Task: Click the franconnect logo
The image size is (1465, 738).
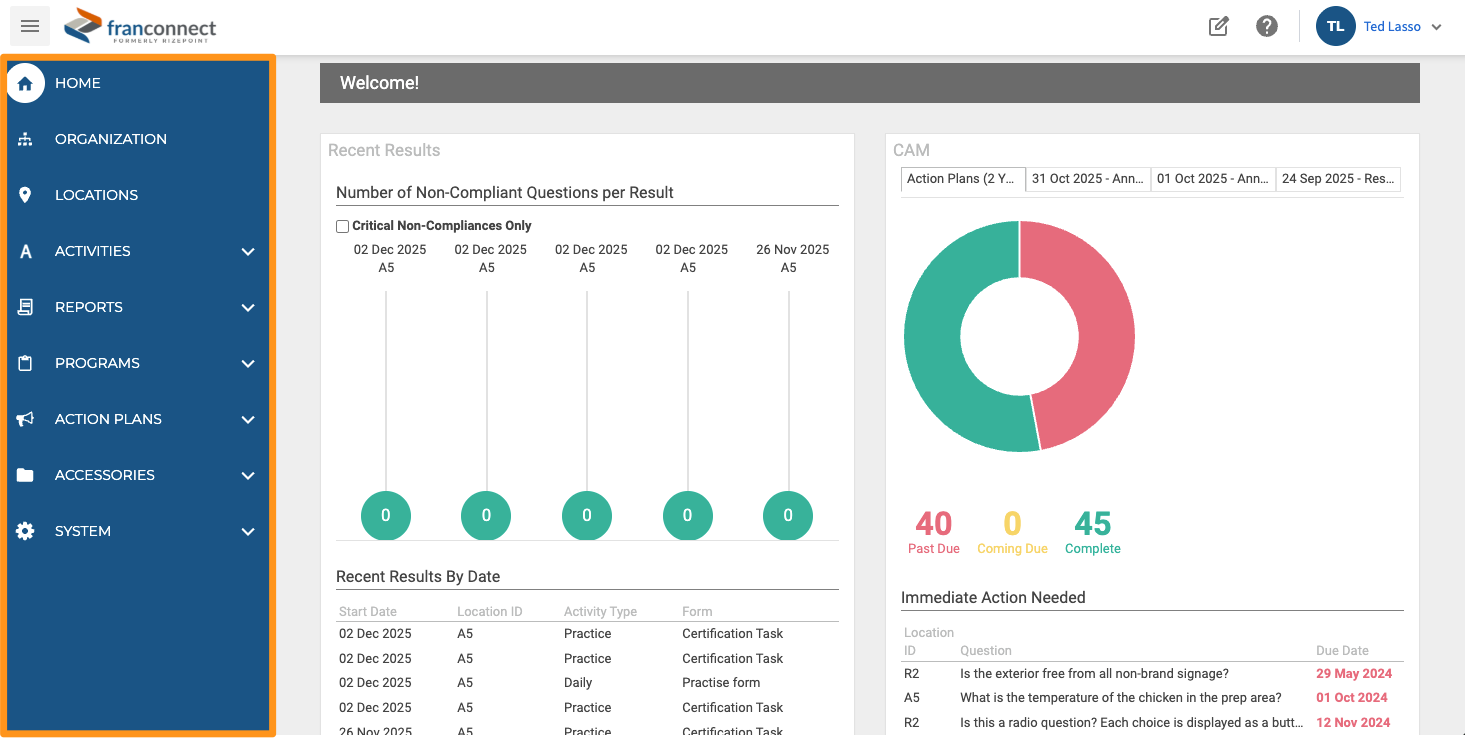Action: [x=140, y=27]
